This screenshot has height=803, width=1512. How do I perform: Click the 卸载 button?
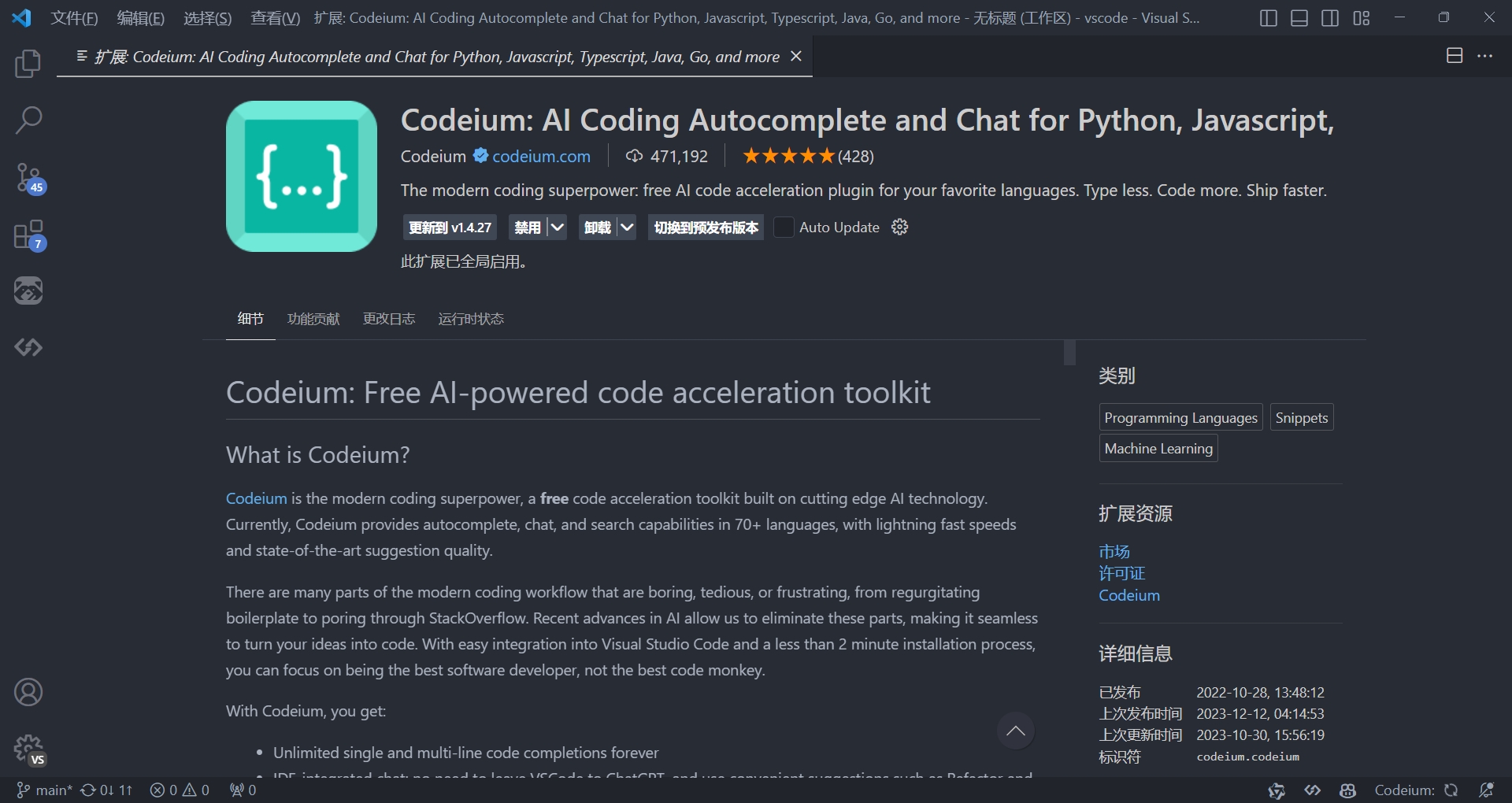click(598, 228)
